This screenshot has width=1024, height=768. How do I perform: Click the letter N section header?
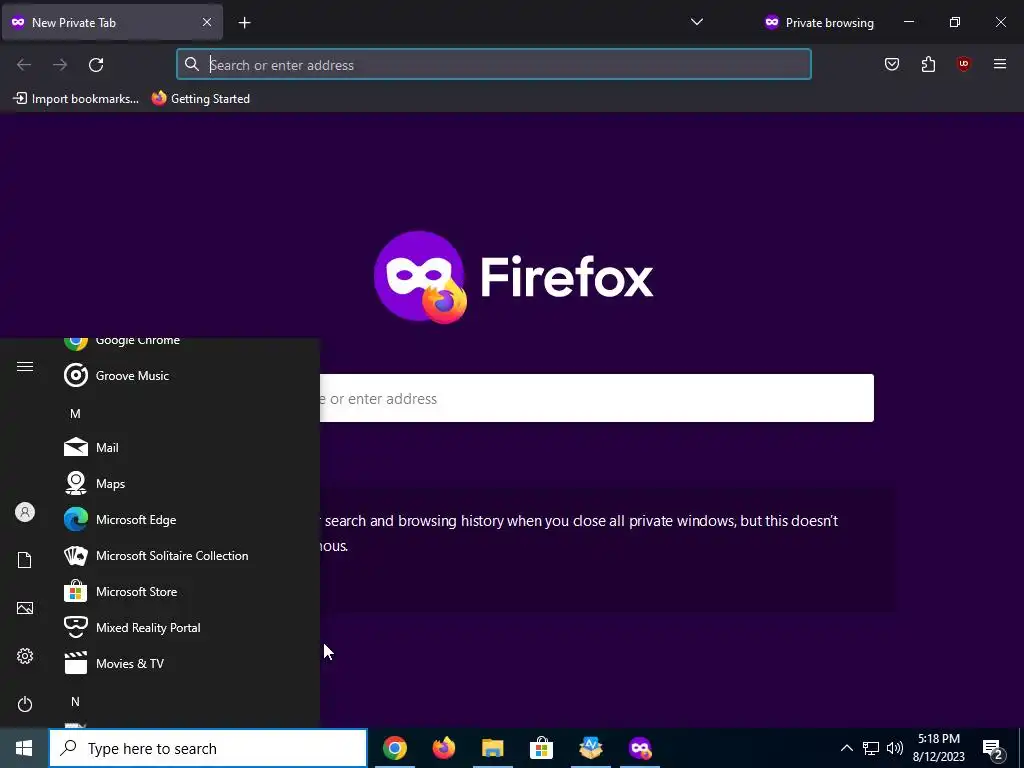click(75, 701)
